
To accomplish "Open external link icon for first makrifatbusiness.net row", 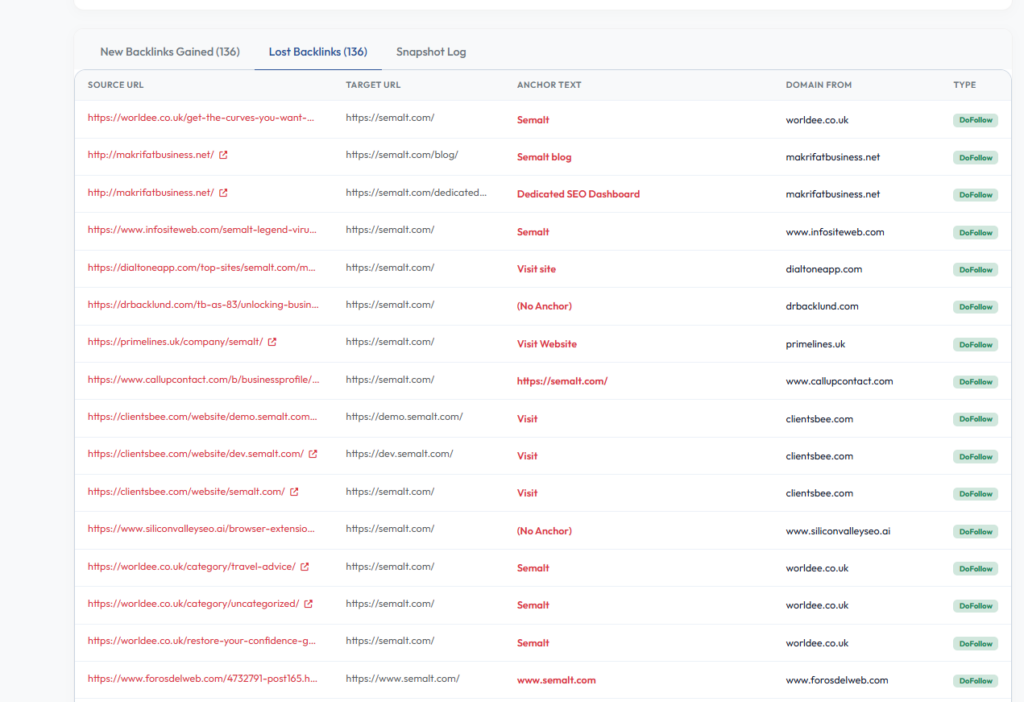I will coord(223,155).
